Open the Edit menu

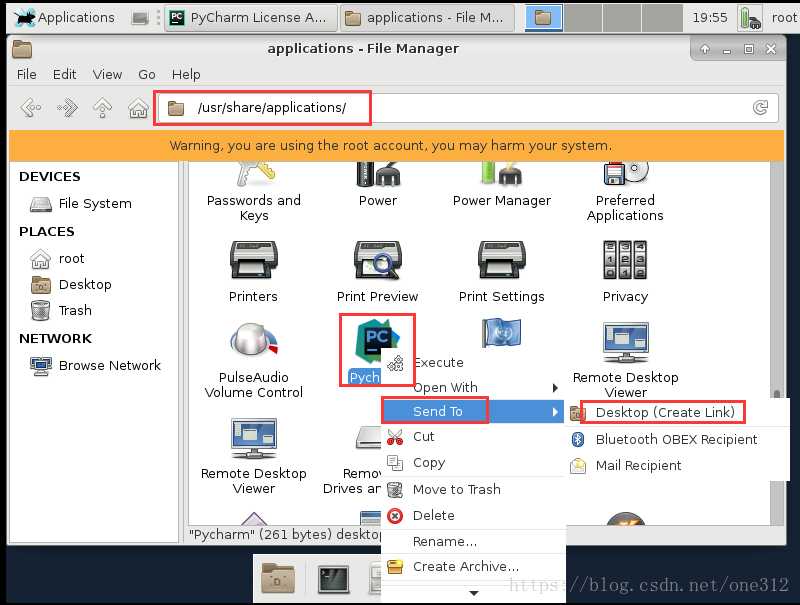tap(64, 74)
